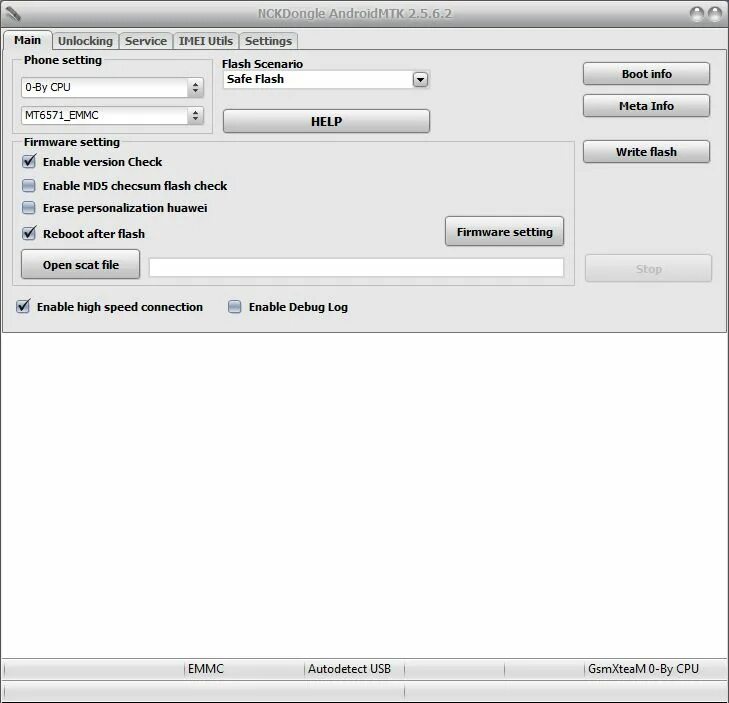This screenshot has height=703, width=729.
Task: Tick Erase personalization huawei checkbox
Action: pos(29,207)
